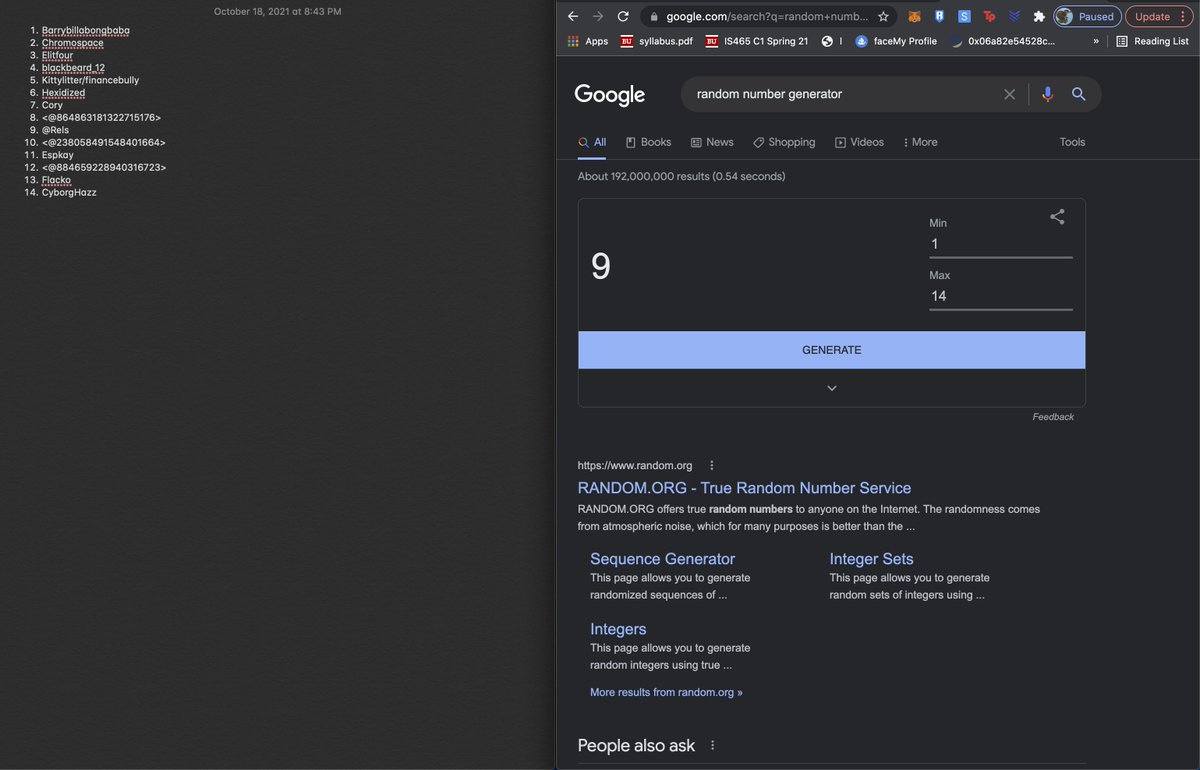Open the Reading List
Viewport: 1200px width, 770px height.
tap(1152, 41)
